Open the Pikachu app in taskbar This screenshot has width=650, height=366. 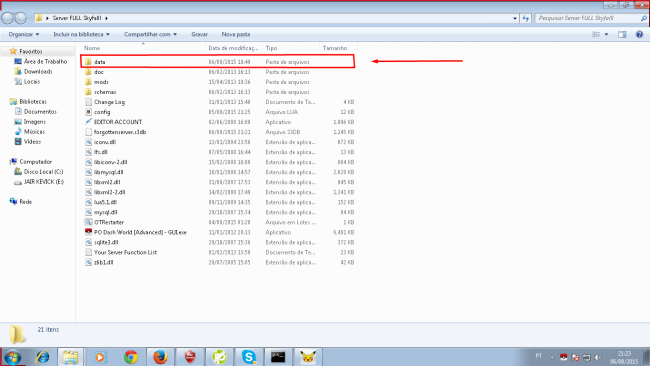click(308, 357)
